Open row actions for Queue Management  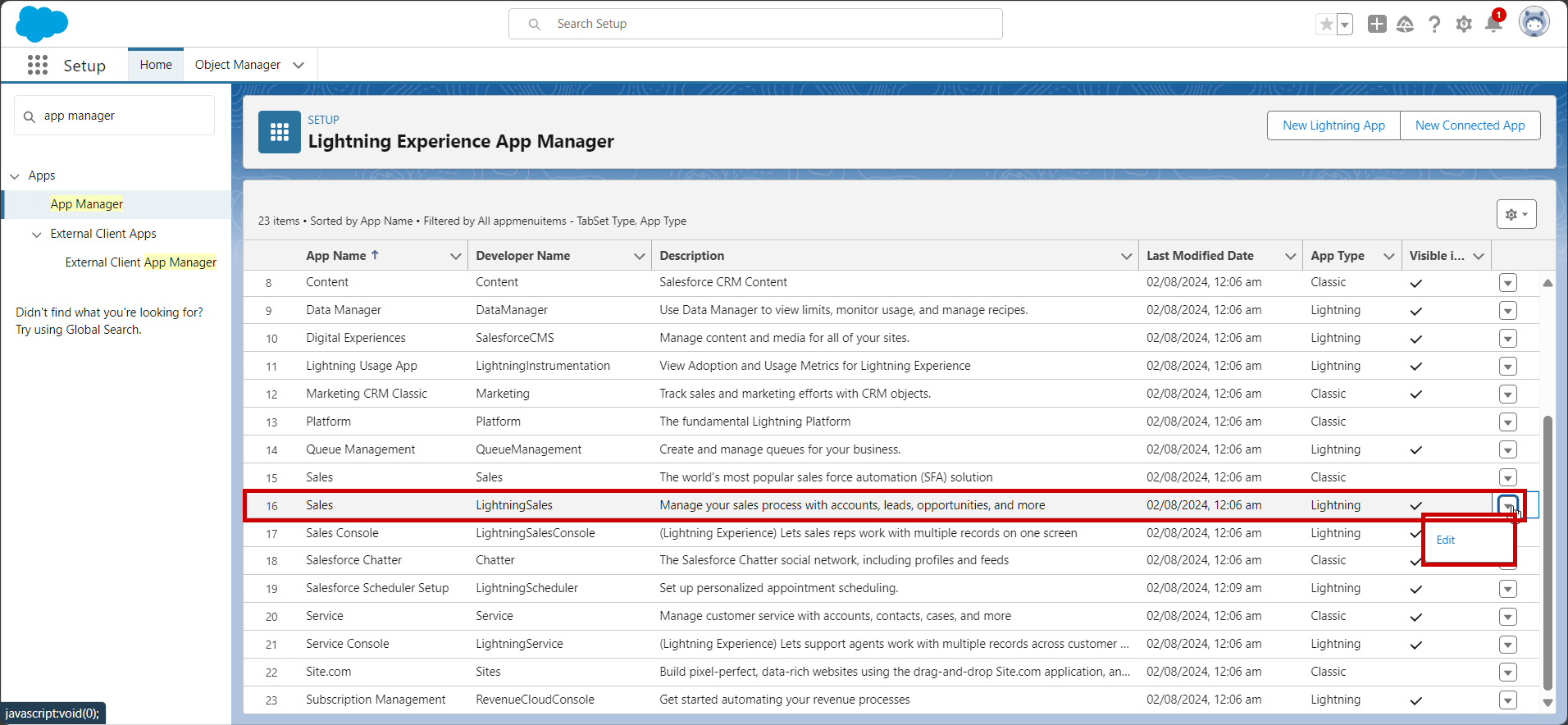pos(1507,450)
